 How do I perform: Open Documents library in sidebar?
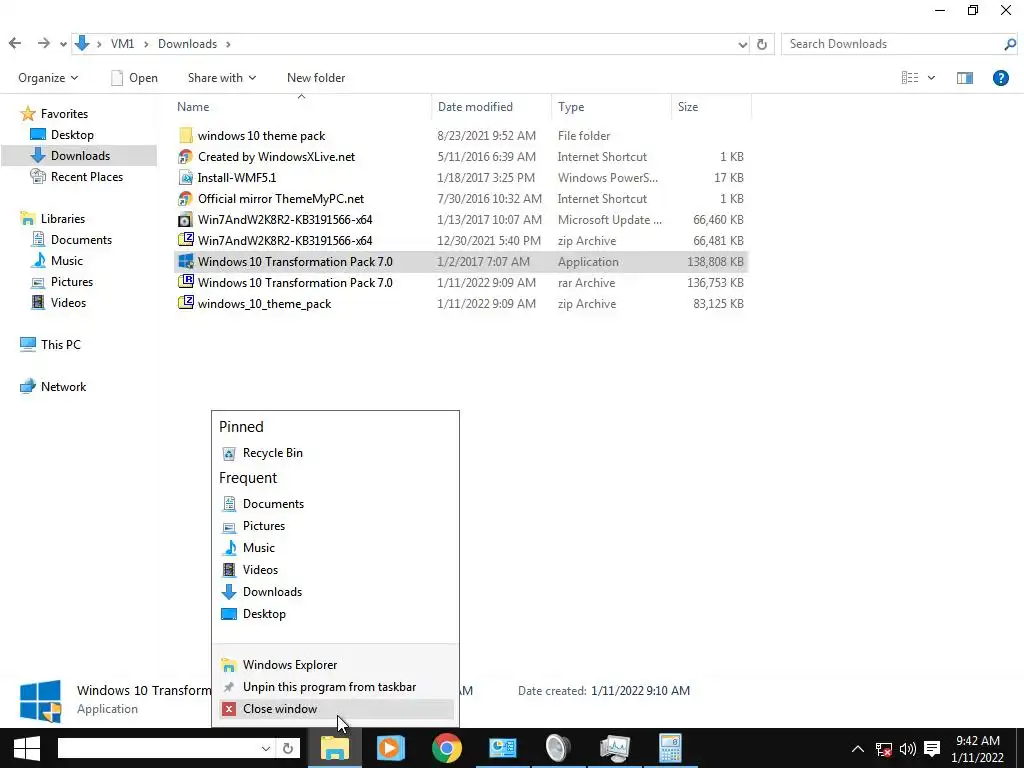[x=72, y=240]
